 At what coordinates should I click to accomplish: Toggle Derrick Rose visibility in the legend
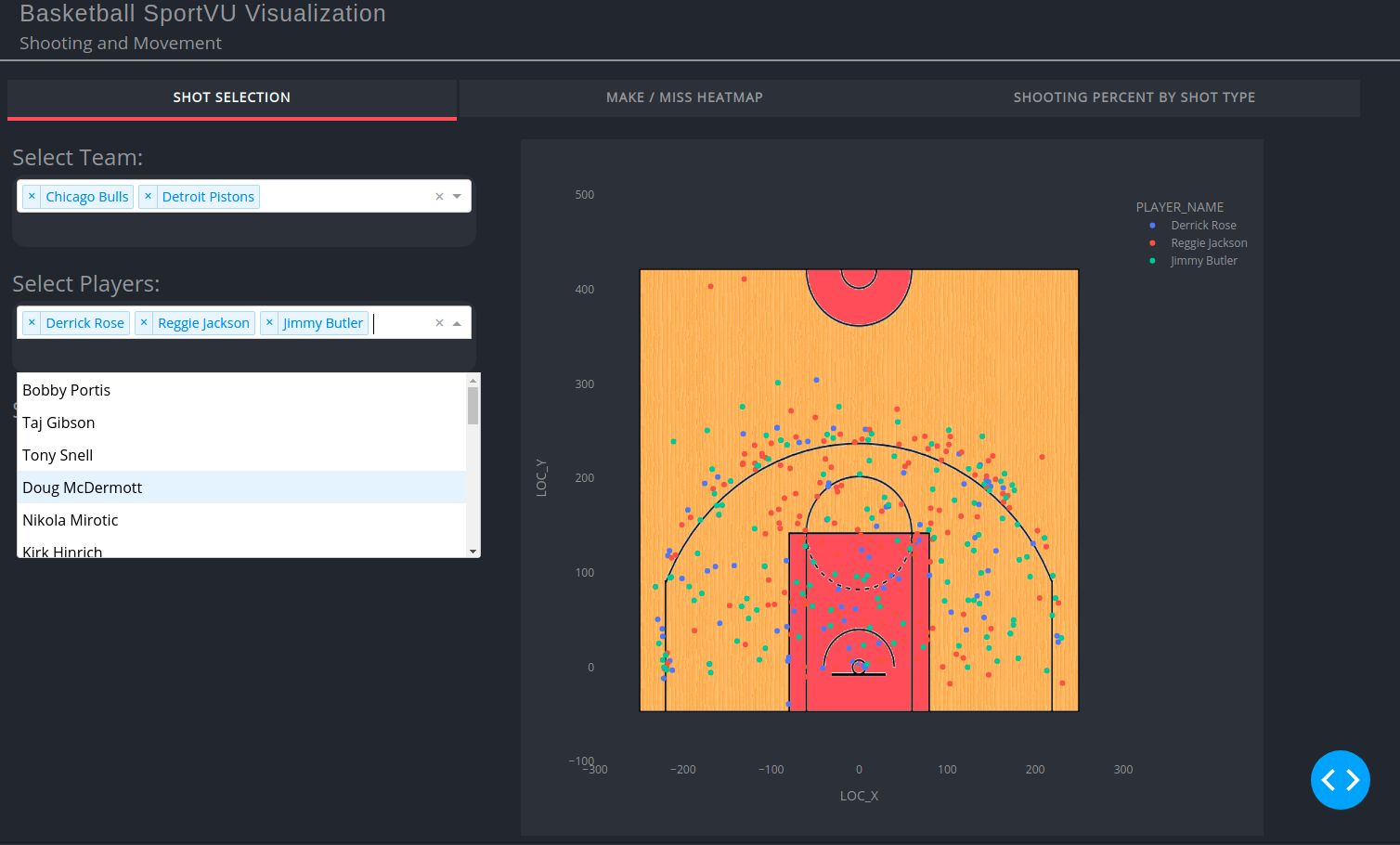[1203, 225]
